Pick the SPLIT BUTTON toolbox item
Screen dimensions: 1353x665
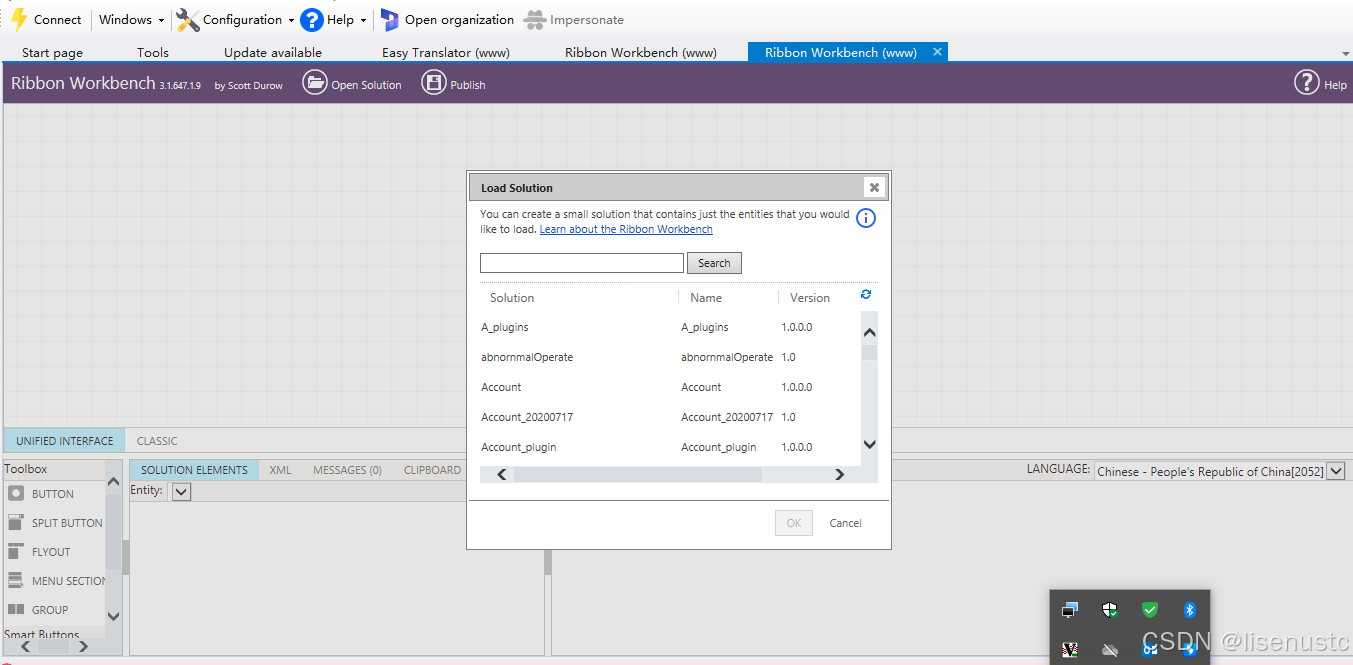pos(55,523)
